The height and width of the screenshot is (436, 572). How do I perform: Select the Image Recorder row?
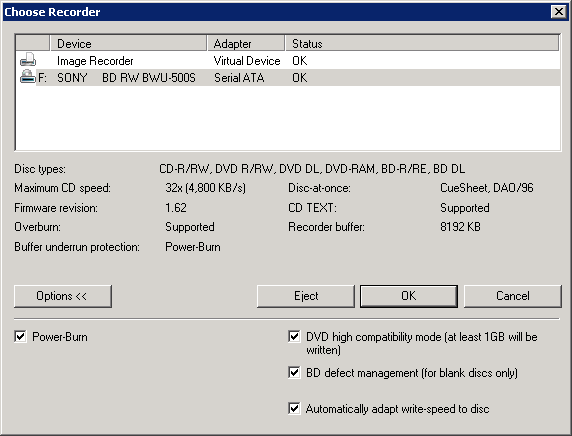point(288,61)
